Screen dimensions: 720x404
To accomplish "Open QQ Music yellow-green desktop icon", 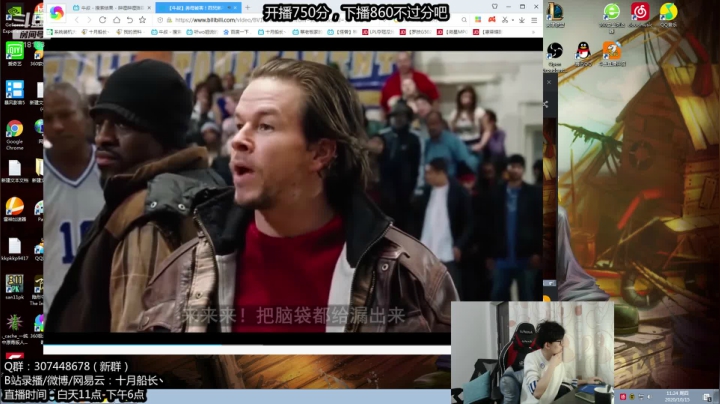I will pyautogui.click(x=668, y=15).
